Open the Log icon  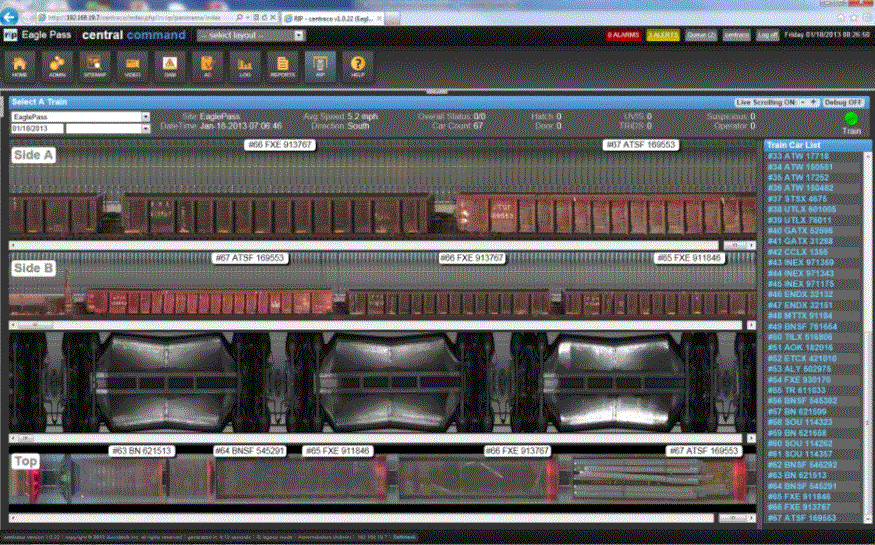pyautogui.click(x=245, y=65)
